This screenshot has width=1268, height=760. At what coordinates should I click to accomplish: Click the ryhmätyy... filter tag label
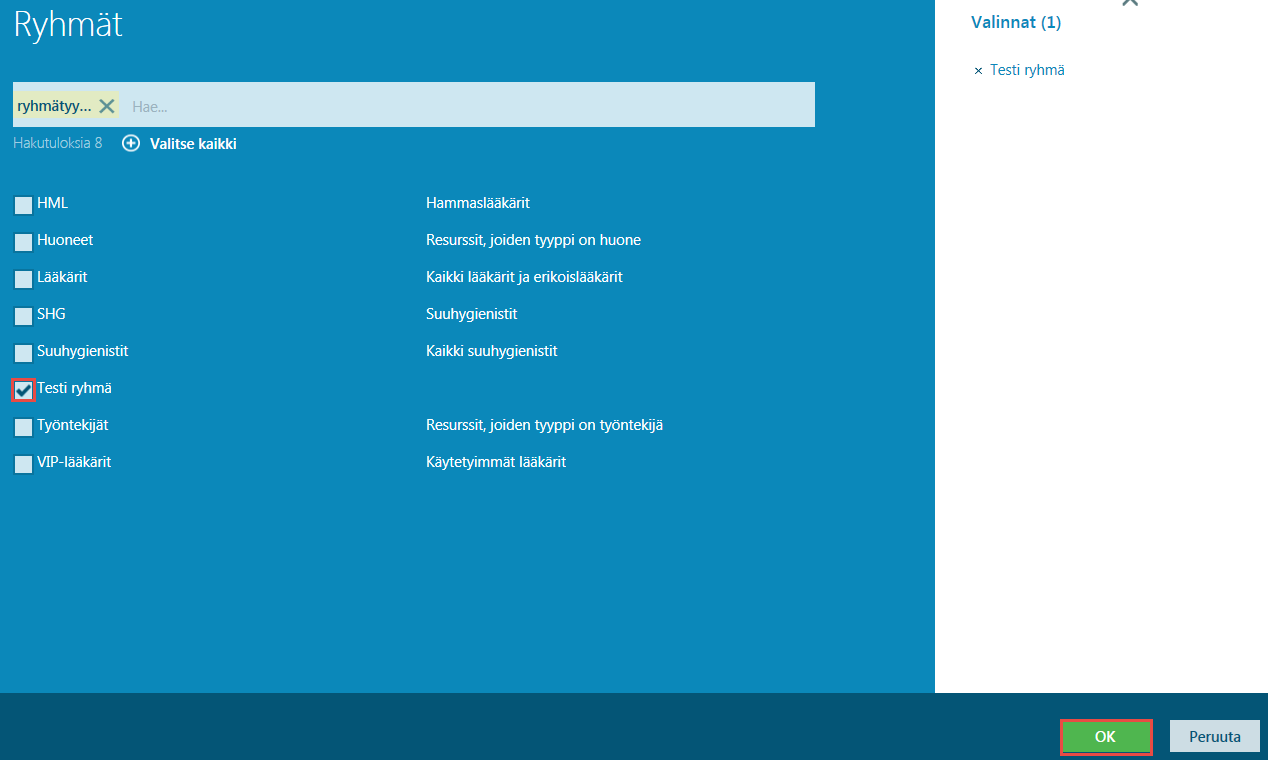click(x=54, y=106)
